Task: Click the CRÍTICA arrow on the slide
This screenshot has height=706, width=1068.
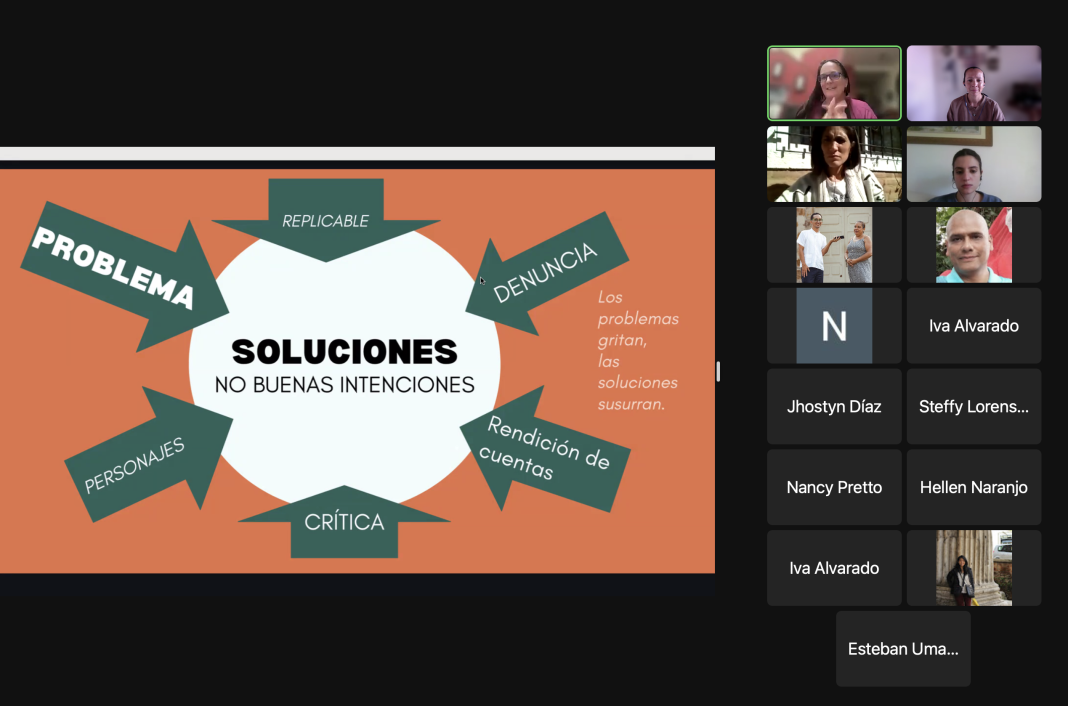Action: [x=344, y=521]
